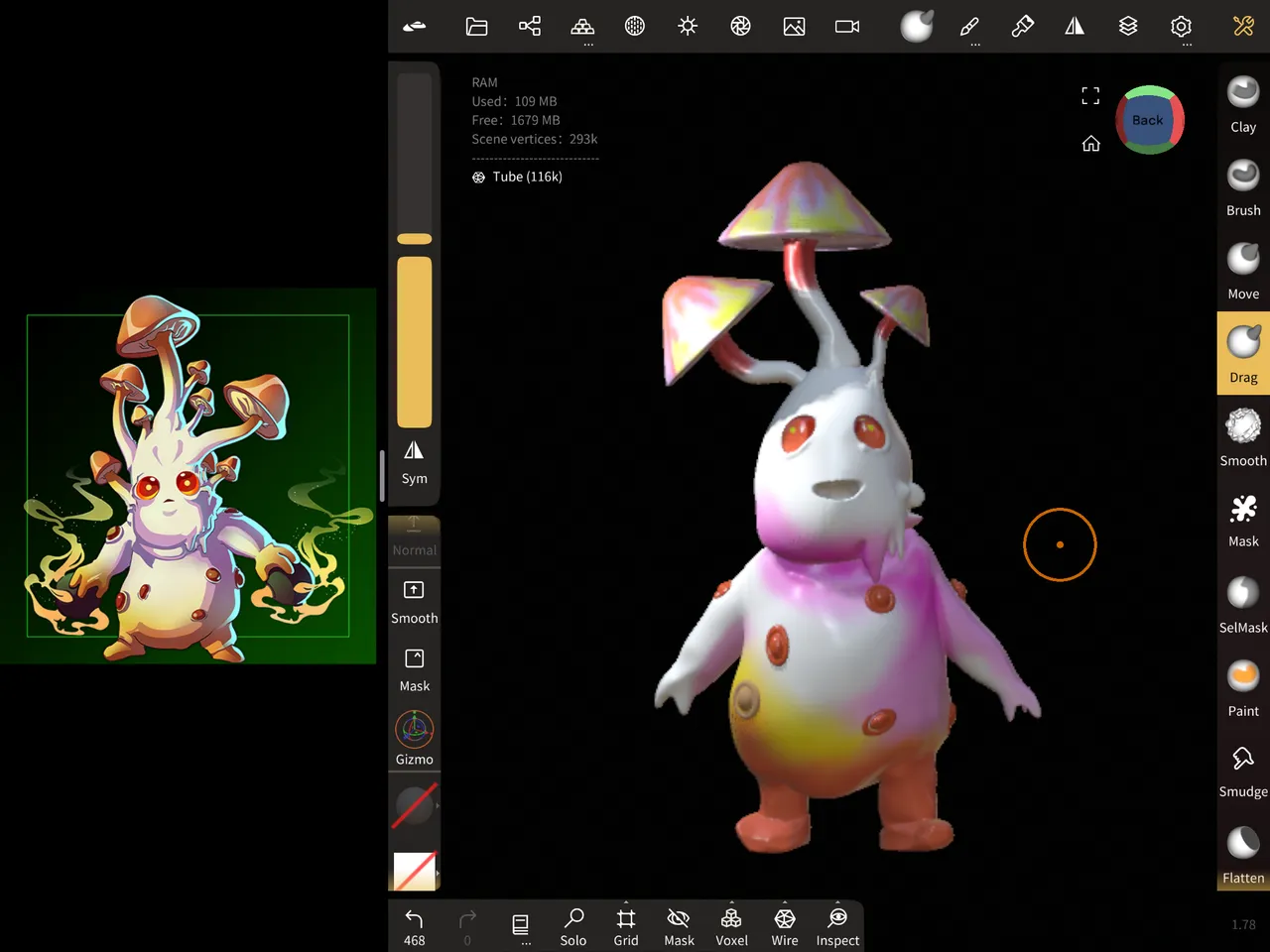Image resolution: width=1270 pixels, height=952 pixels.
Task: Open the Stroke pen menu
Action: tap(969, 27)
